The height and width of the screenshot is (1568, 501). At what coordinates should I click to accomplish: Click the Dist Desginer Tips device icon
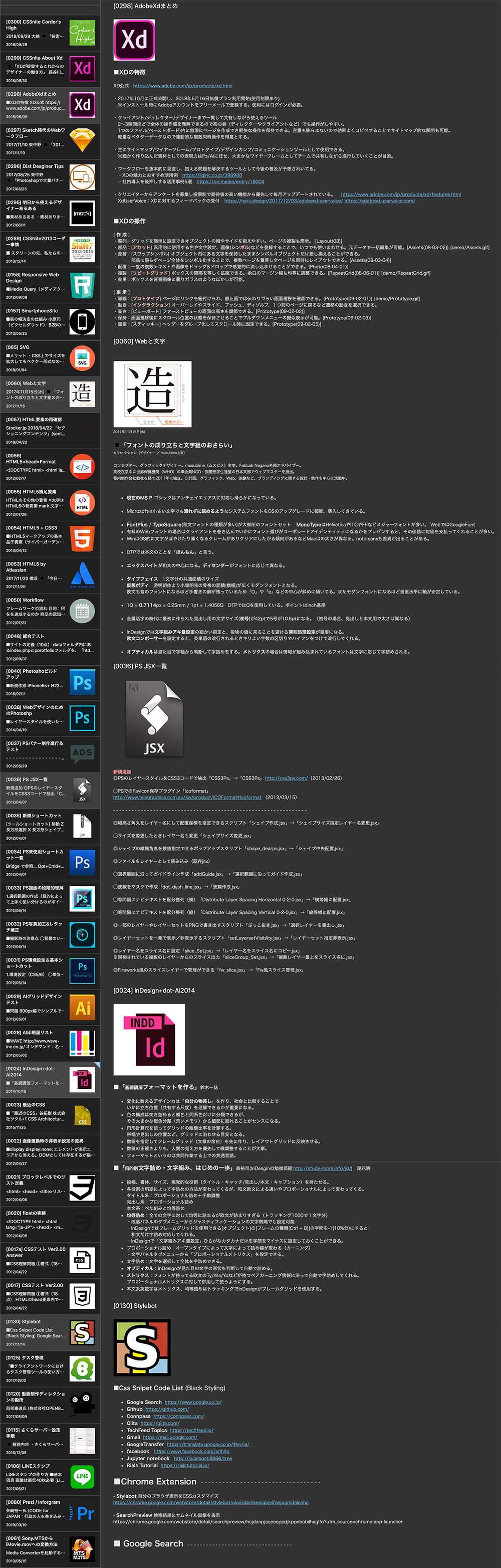82,177
